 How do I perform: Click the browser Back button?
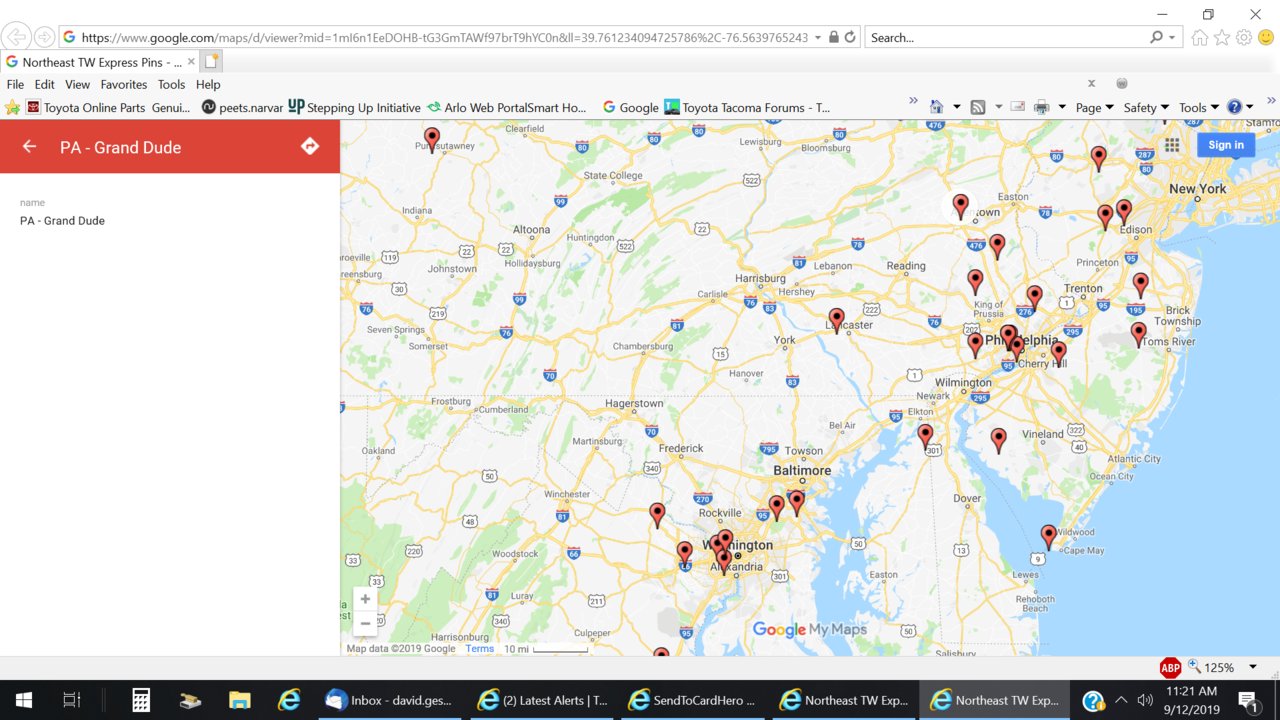click(17, 37)
